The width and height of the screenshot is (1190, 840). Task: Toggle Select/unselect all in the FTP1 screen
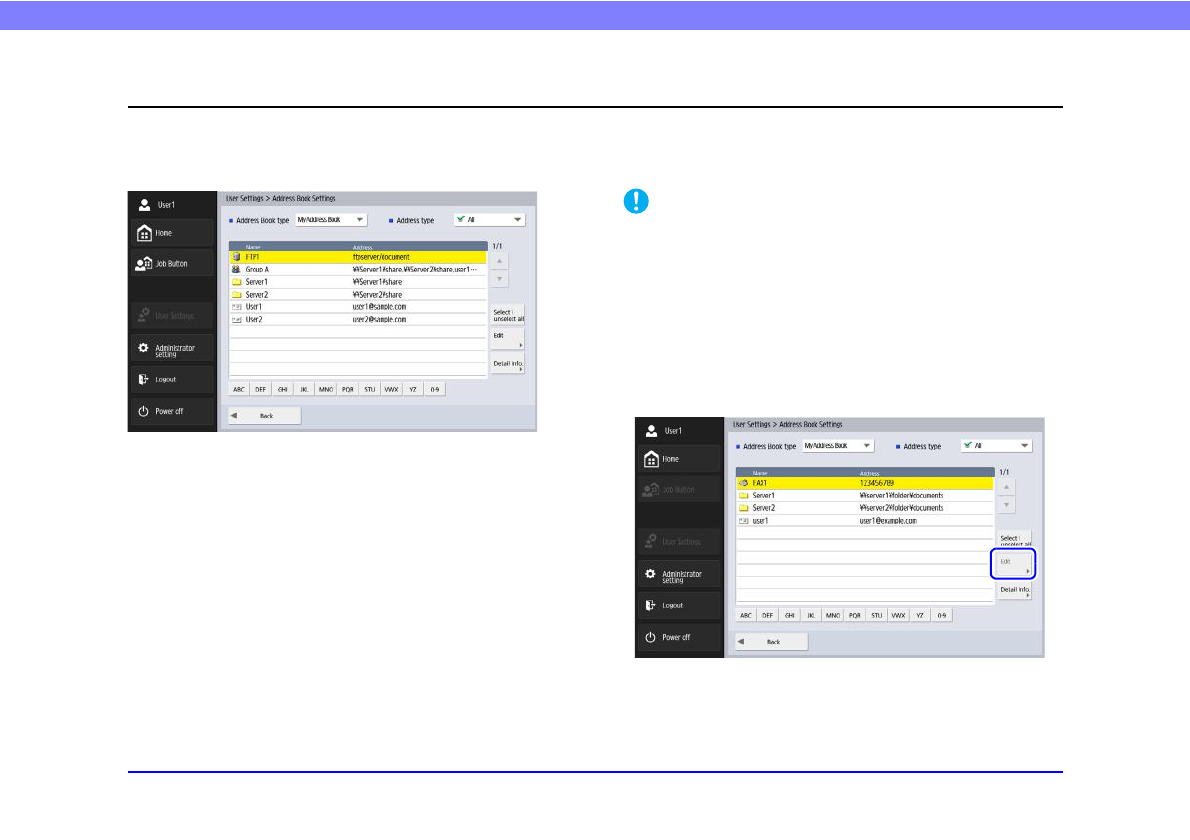tap(507, 315)
